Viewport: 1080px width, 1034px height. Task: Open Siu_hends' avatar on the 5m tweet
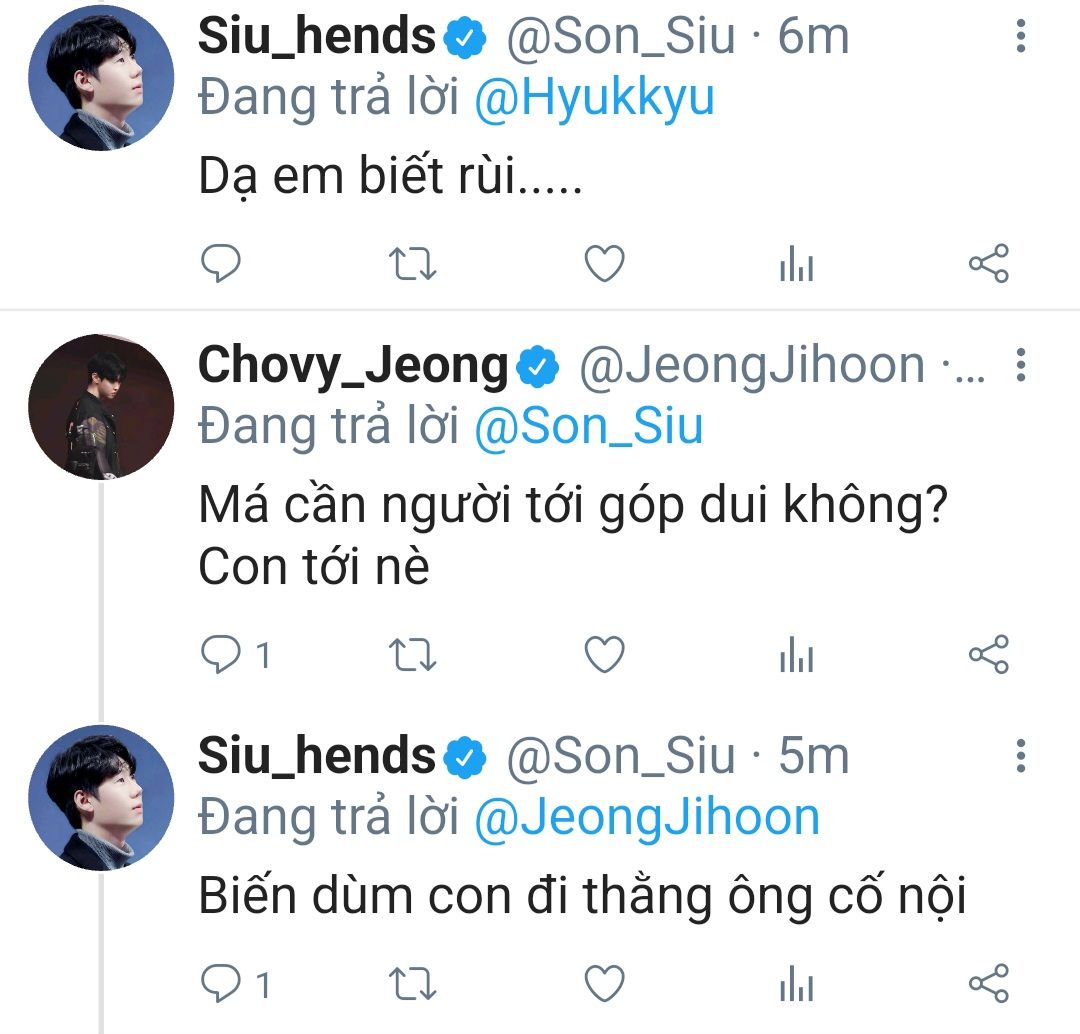click(101, 797)
